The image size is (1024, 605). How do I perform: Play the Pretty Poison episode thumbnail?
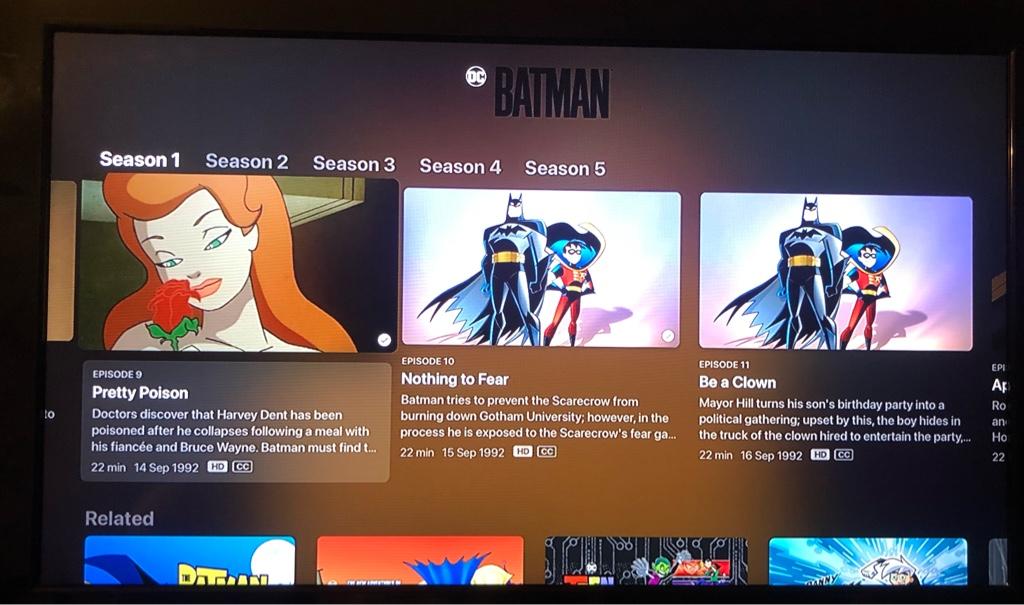238,264
